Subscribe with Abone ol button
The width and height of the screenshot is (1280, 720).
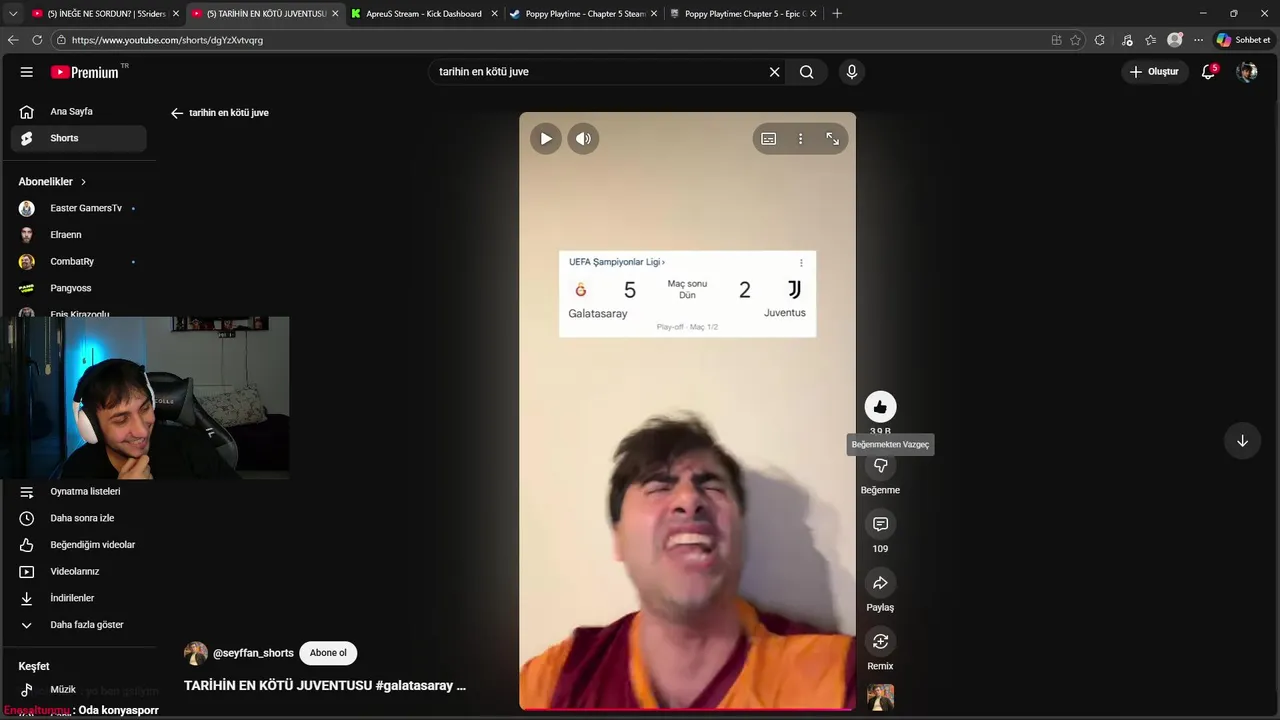[328, 653]
